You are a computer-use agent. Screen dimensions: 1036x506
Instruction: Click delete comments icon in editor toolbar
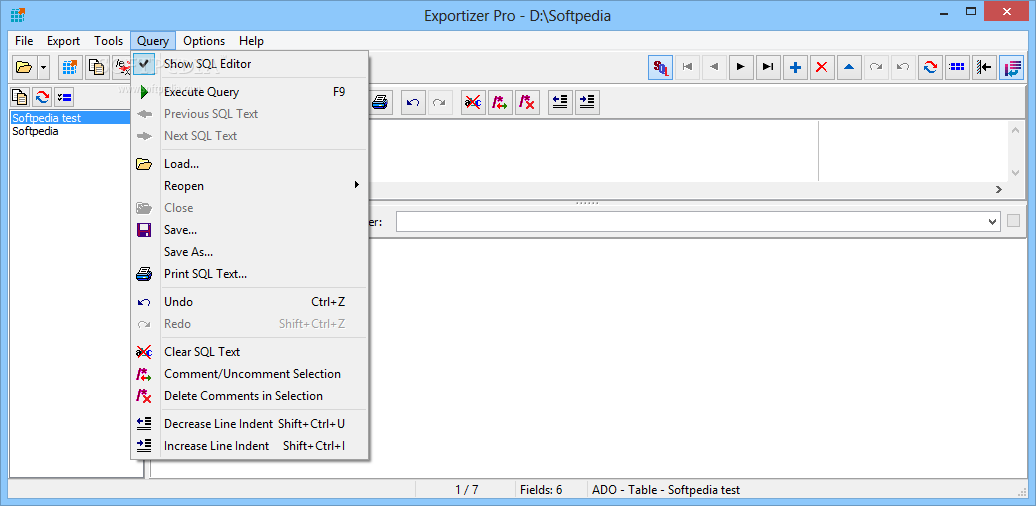pyautogui.click(x=527, y=102)
